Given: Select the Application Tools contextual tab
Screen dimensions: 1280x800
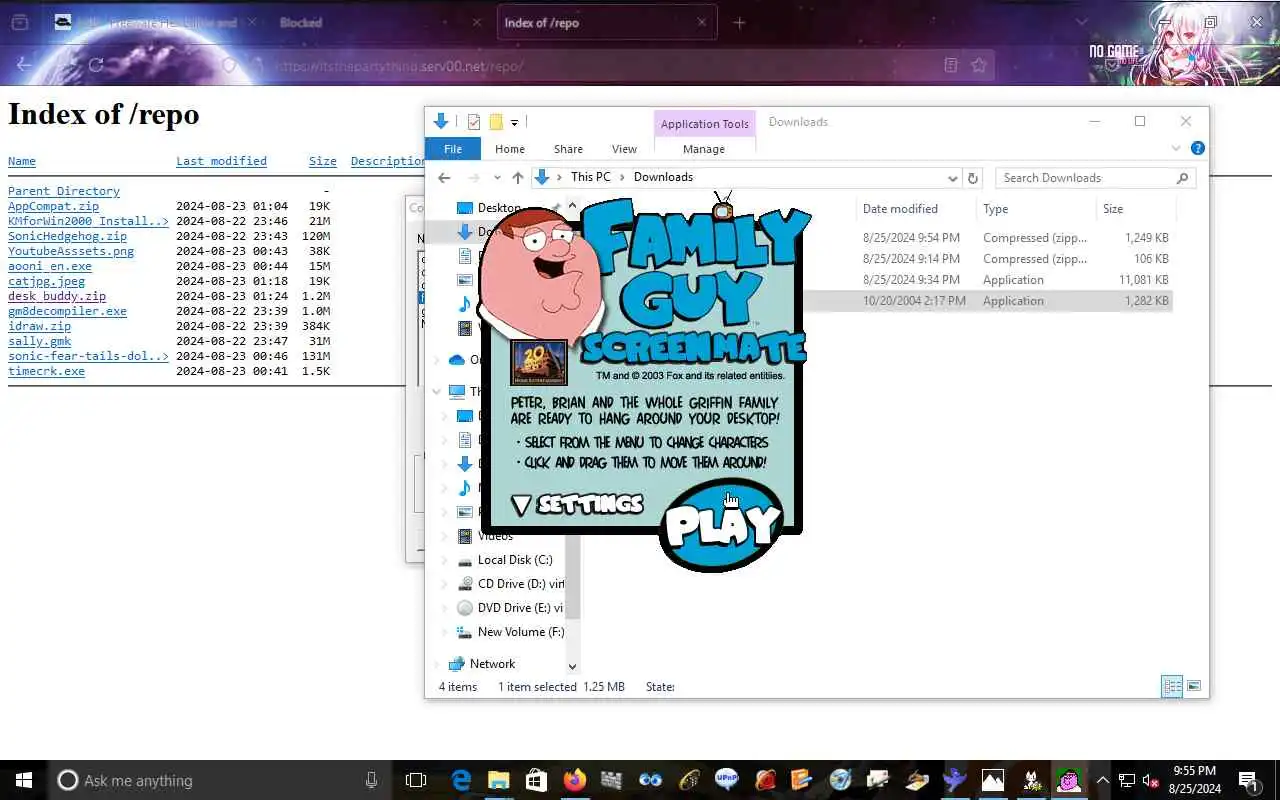Looking at the screenshot, I should click(x=704, y=124).
